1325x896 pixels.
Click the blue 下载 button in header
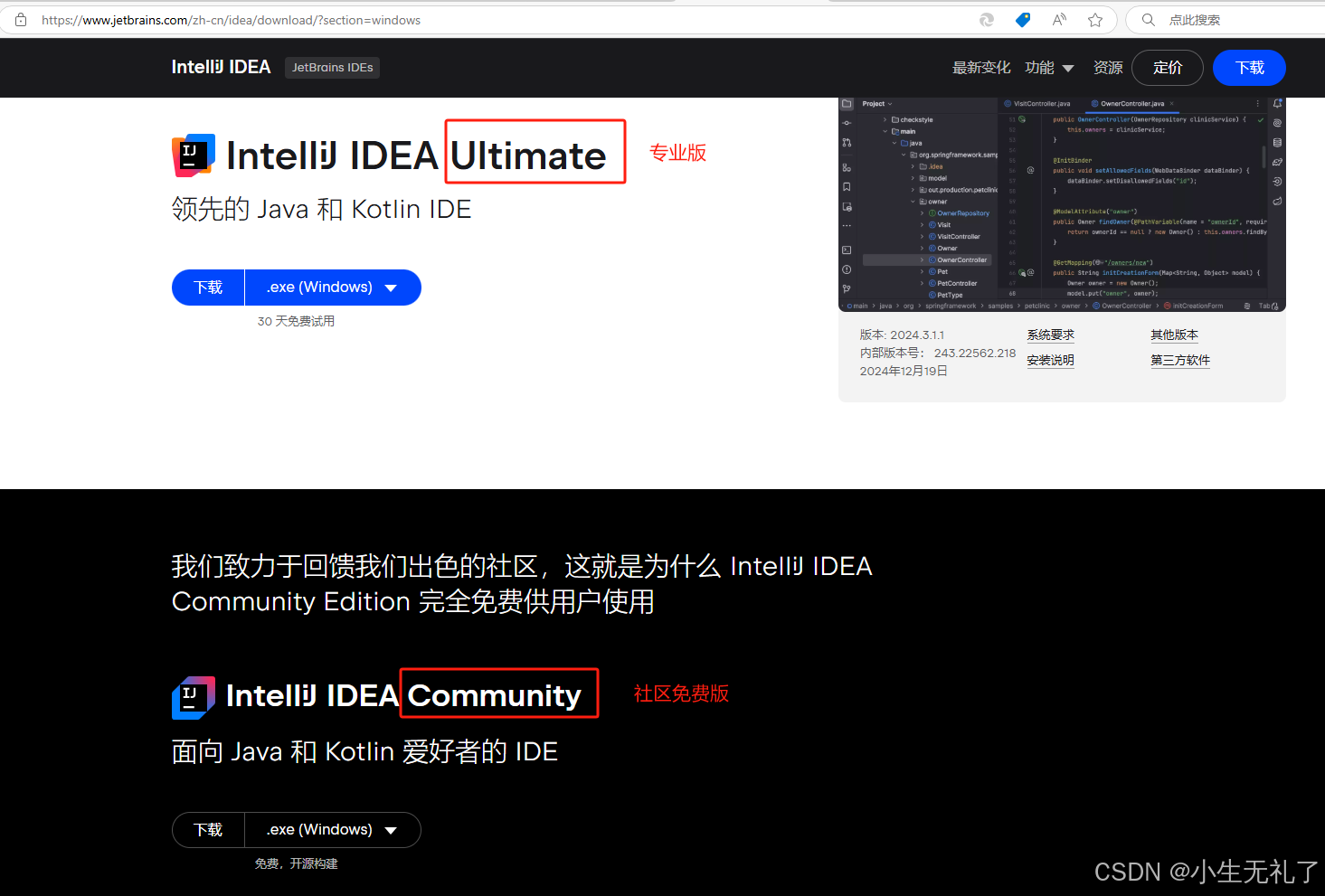click(1249, 68)
